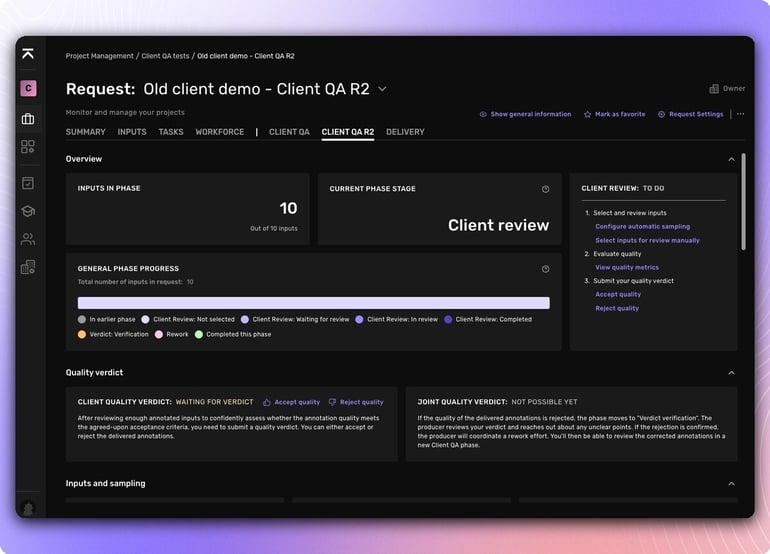The image size is (770, 554).
Task: Click the logo icon atop the sidebar
Action: [28, 54]
